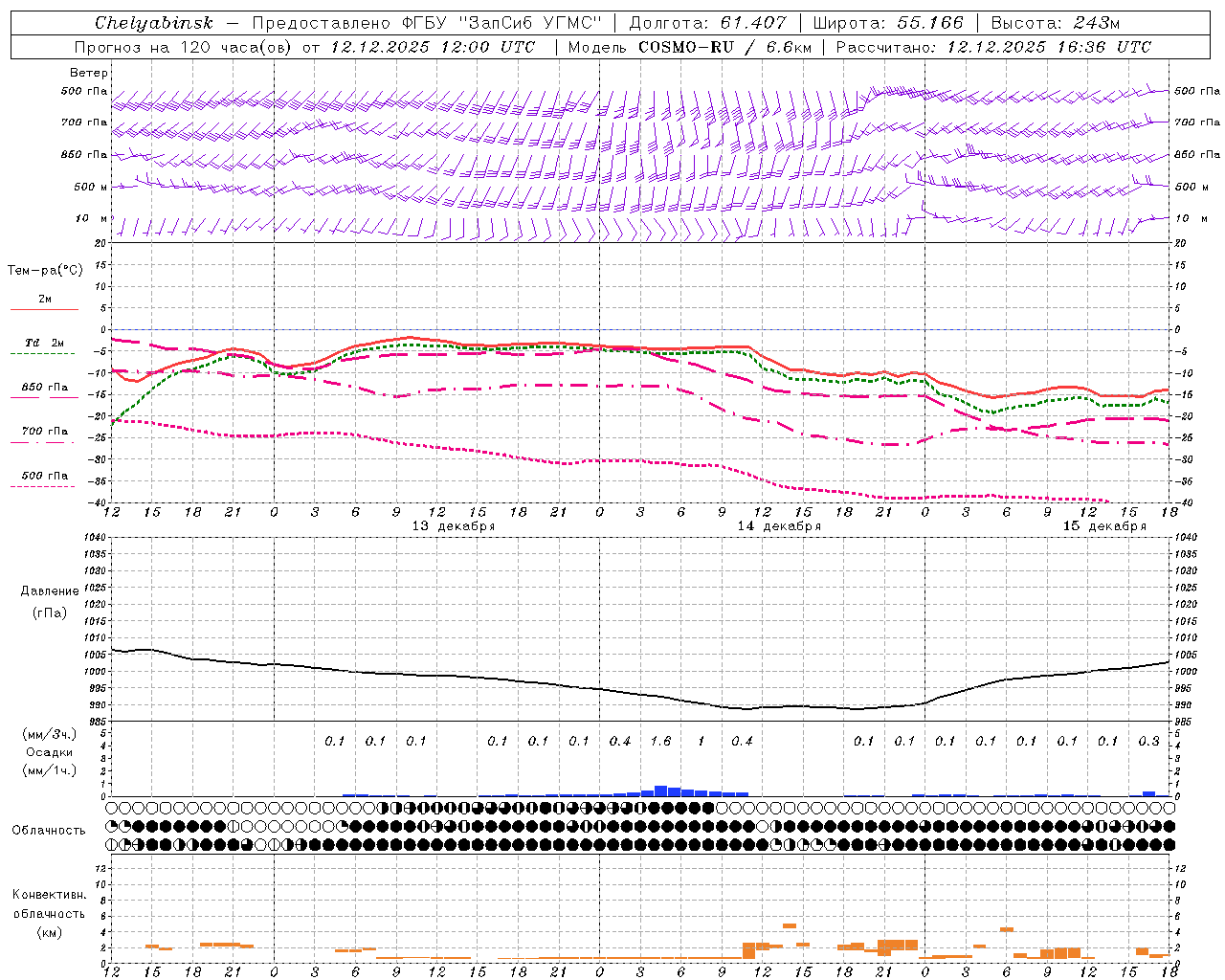The height and width of the screenshot is (980, 1225).
Task: Click the (мм/3ч.) precipitation units label
Action: point(49,734)
